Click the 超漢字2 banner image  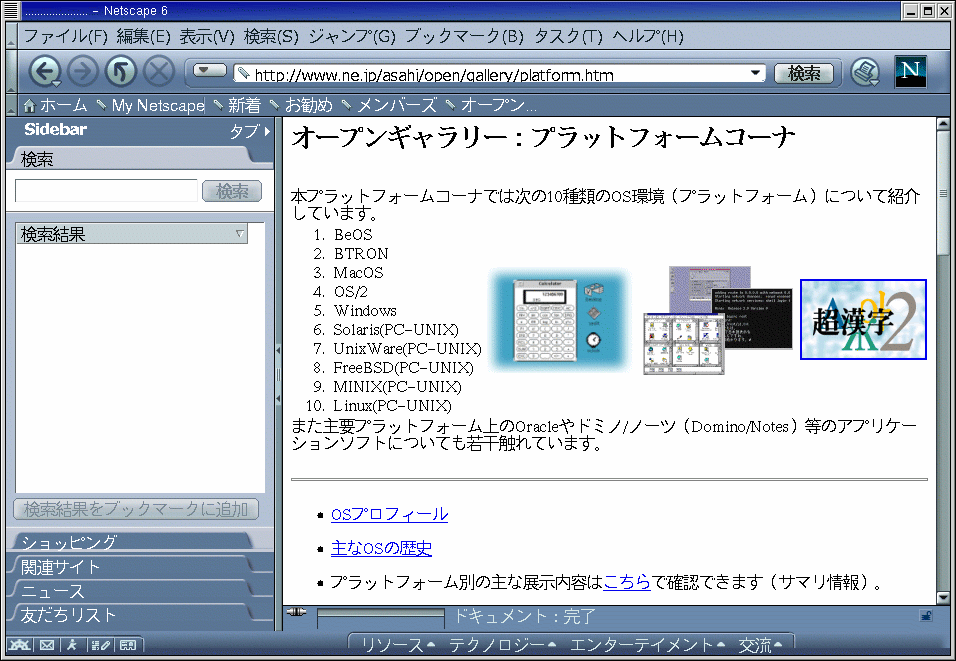[x=863, y=319]
